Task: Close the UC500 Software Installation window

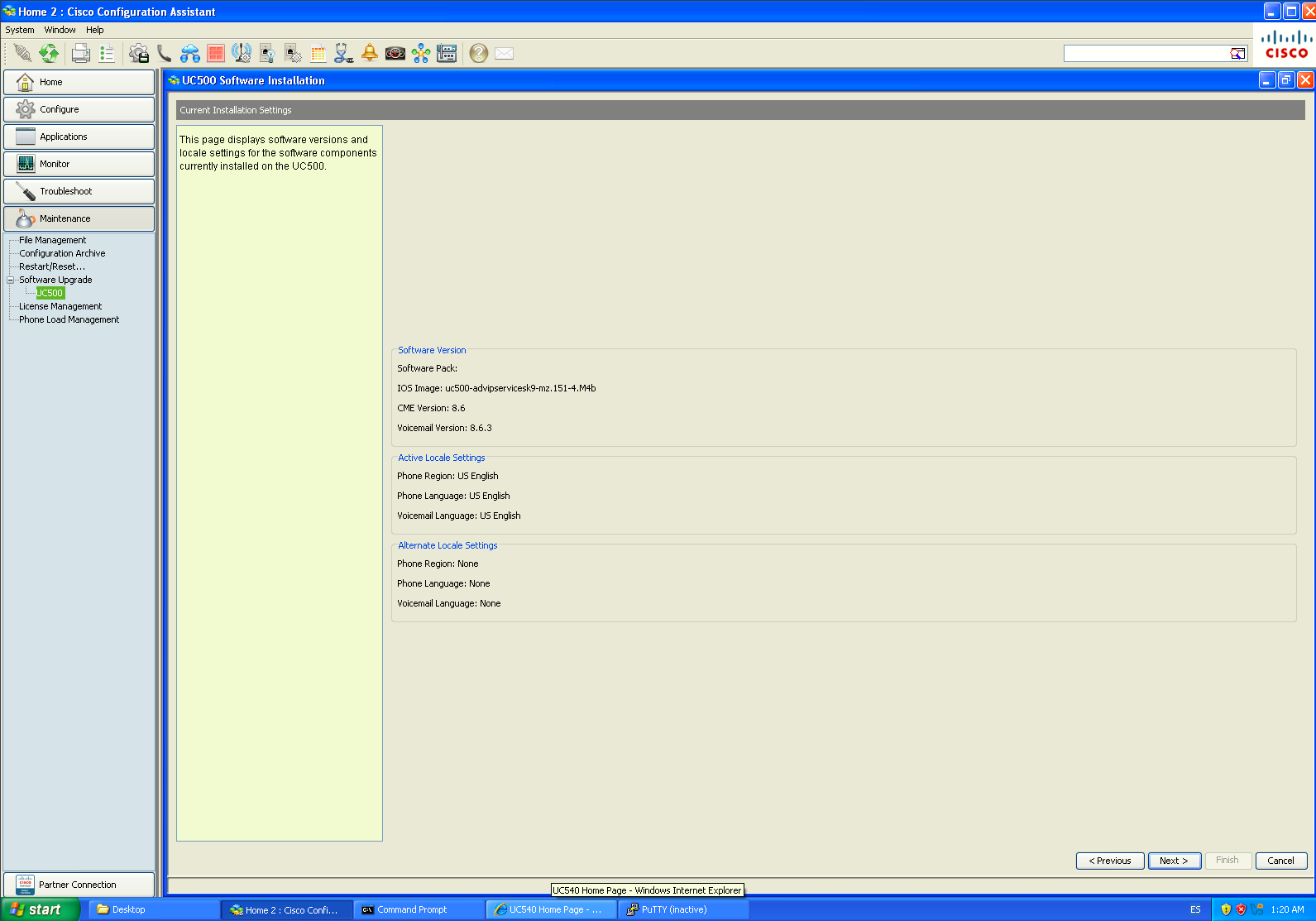Action: point(1305,80)
